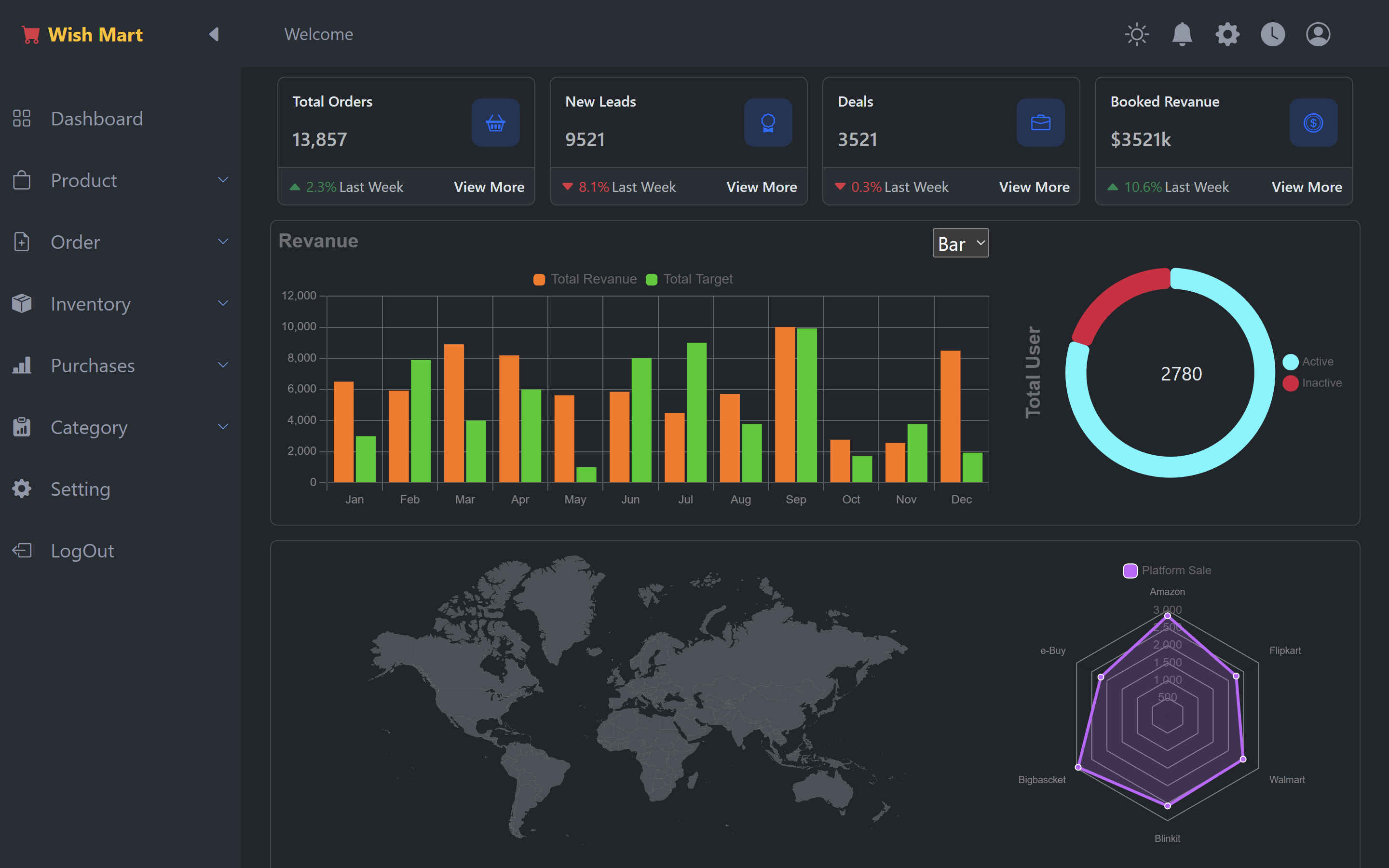The width and height of the screenshot is (1389, 868).
Task: Click Inactive red legend swatch
Action: [1290, 383]
